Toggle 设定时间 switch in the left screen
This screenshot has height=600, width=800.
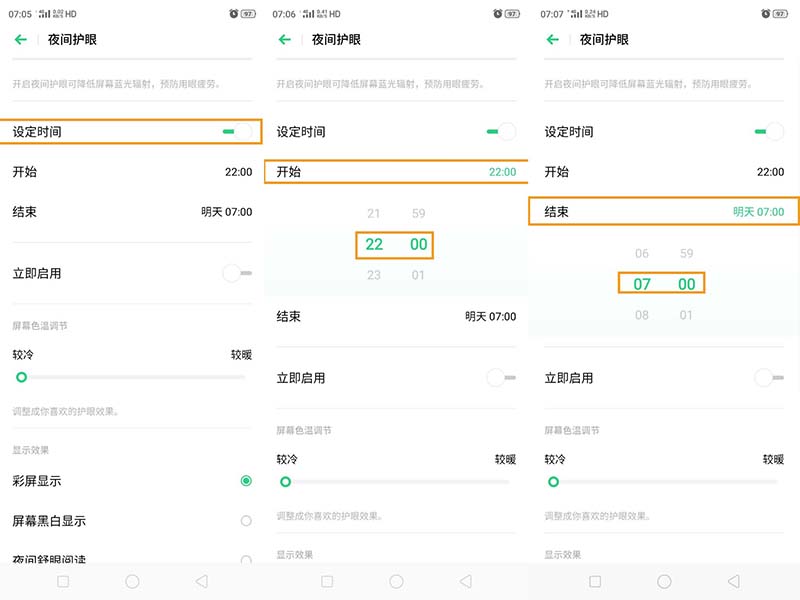coord(237,132)
